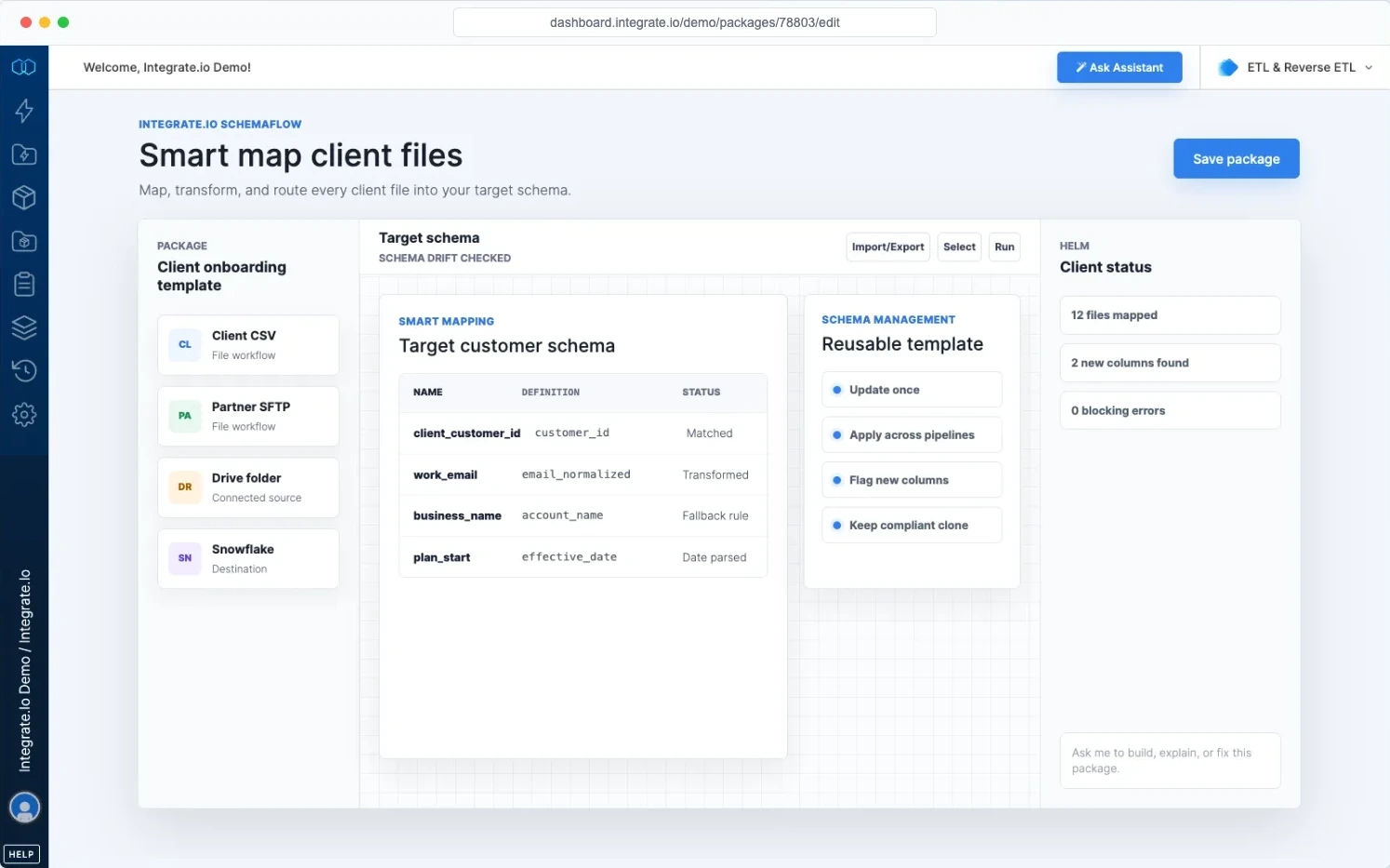
Task: Click the Ask Assistant button
Action: tap(1119, 67)
